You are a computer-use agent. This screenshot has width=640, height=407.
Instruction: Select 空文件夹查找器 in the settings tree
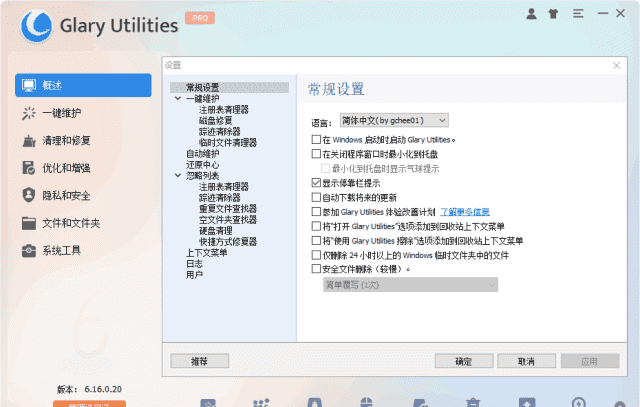tap(228, 220)
